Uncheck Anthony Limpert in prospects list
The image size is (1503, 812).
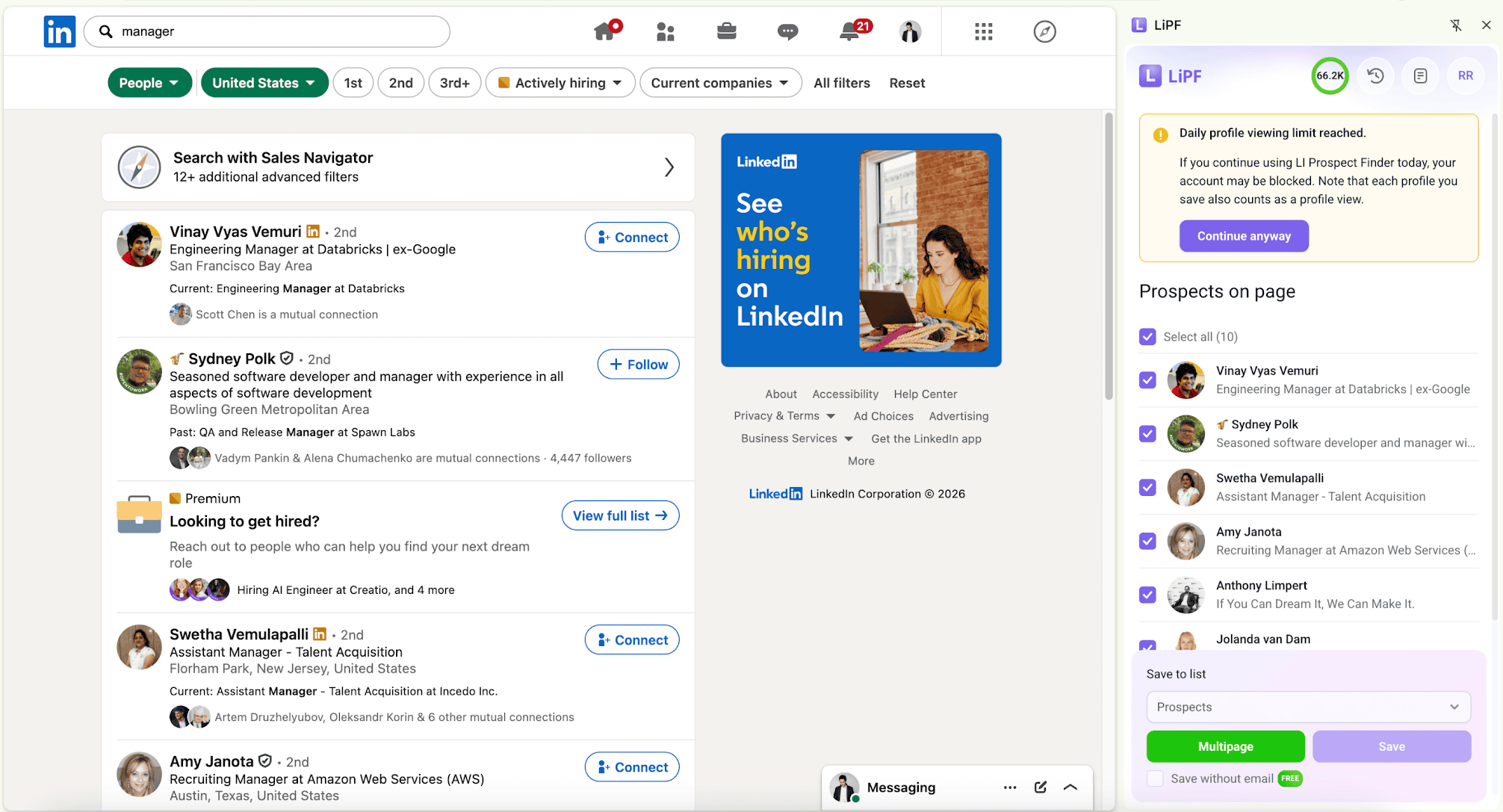point(1147,595)
